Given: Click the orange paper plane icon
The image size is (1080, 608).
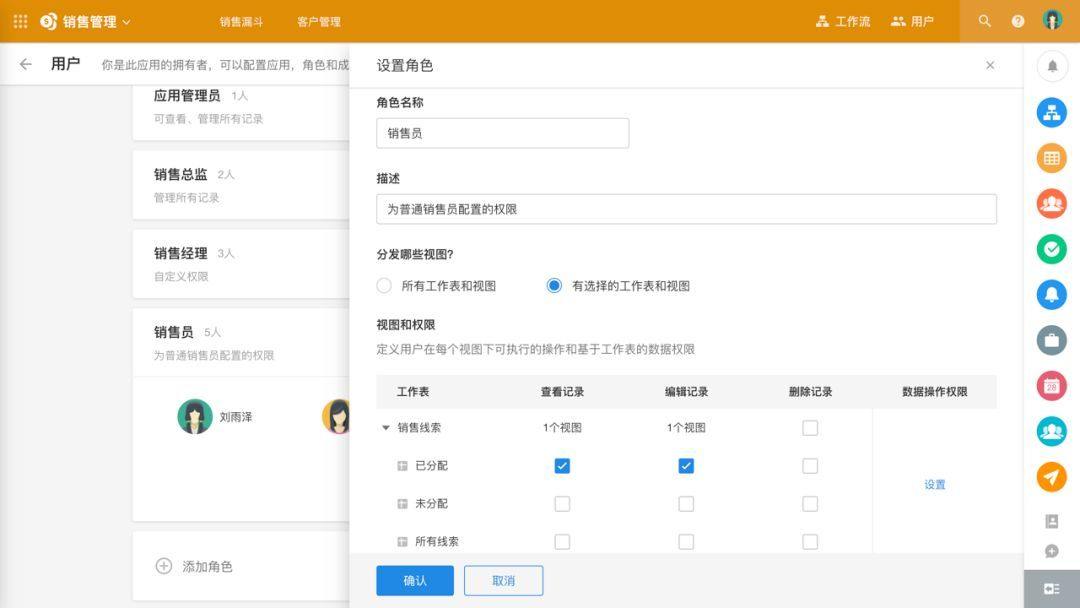Looking at the screenshot, I should 1052,476.
